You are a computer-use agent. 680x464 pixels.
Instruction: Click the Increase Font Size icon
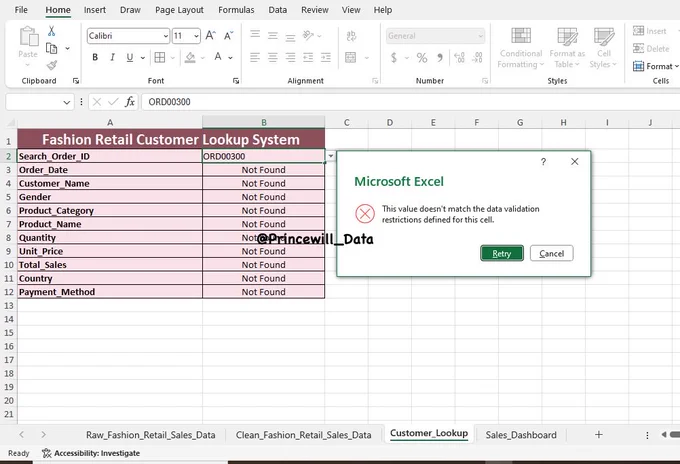click(210, 36)
